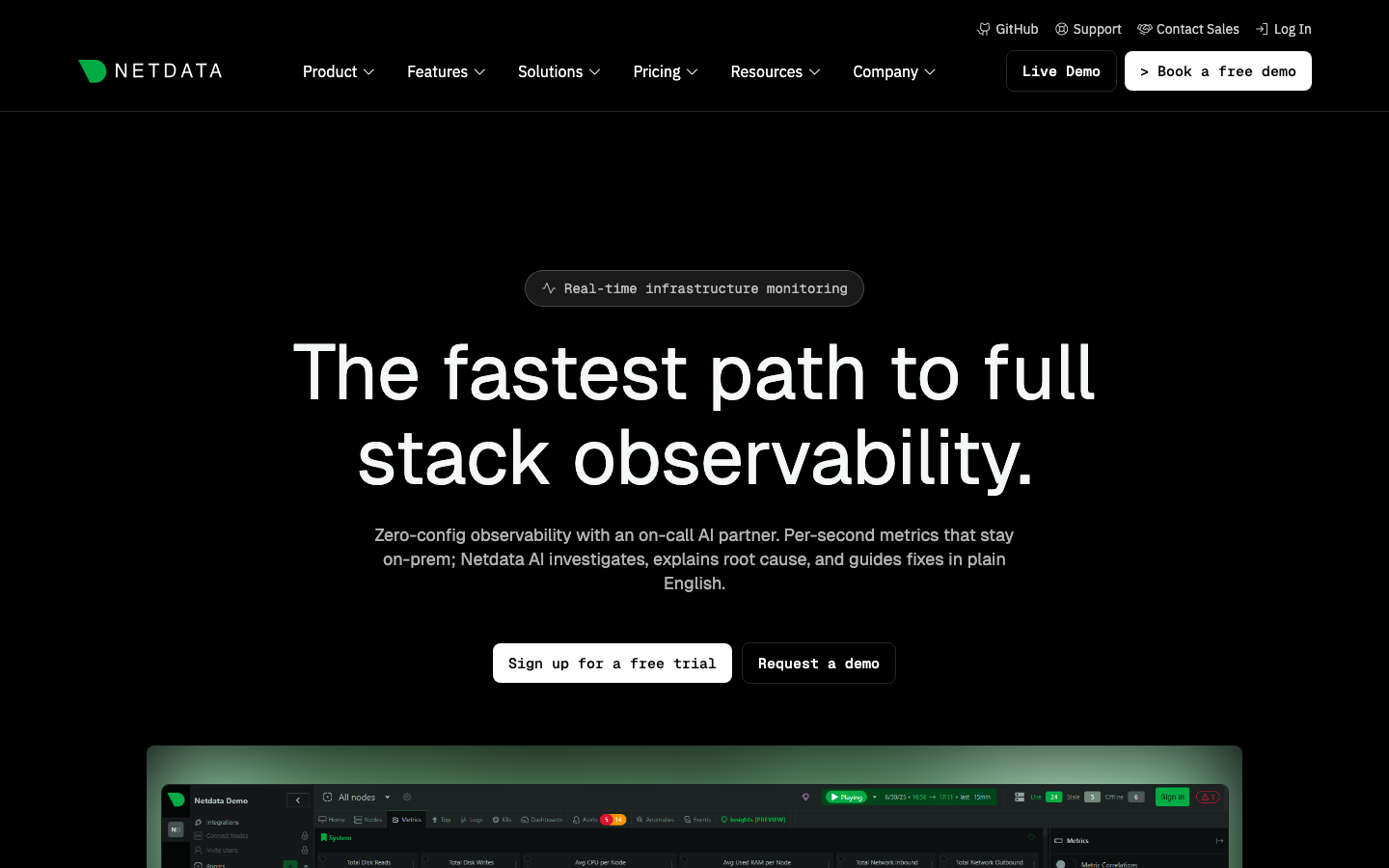The image size is (1389, 868).
Task: Click the Alerts bell icon in the demo nav
Action: (x=577, y=819)
